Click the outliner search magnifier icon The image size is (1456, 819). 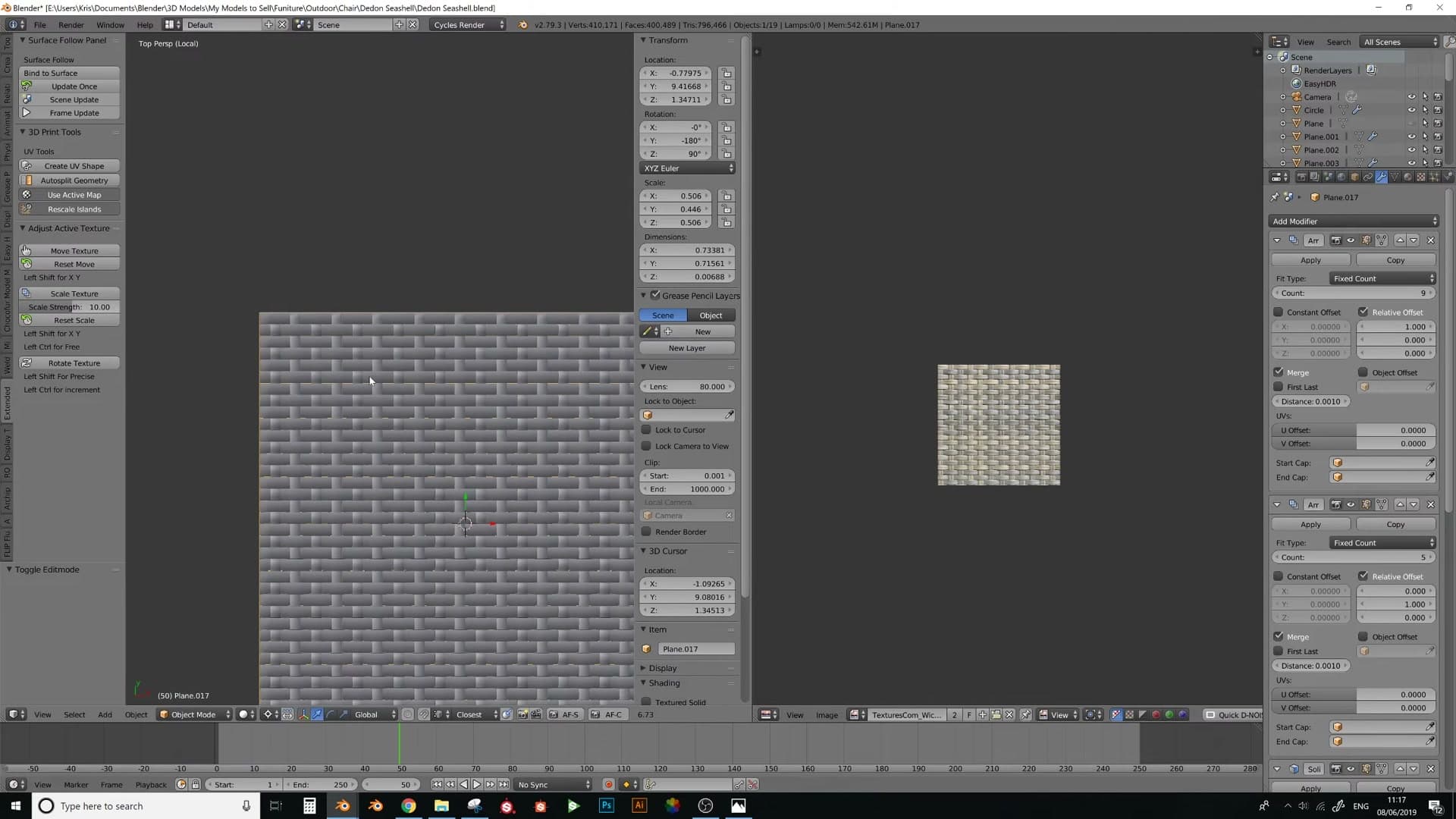(1449, 42)
